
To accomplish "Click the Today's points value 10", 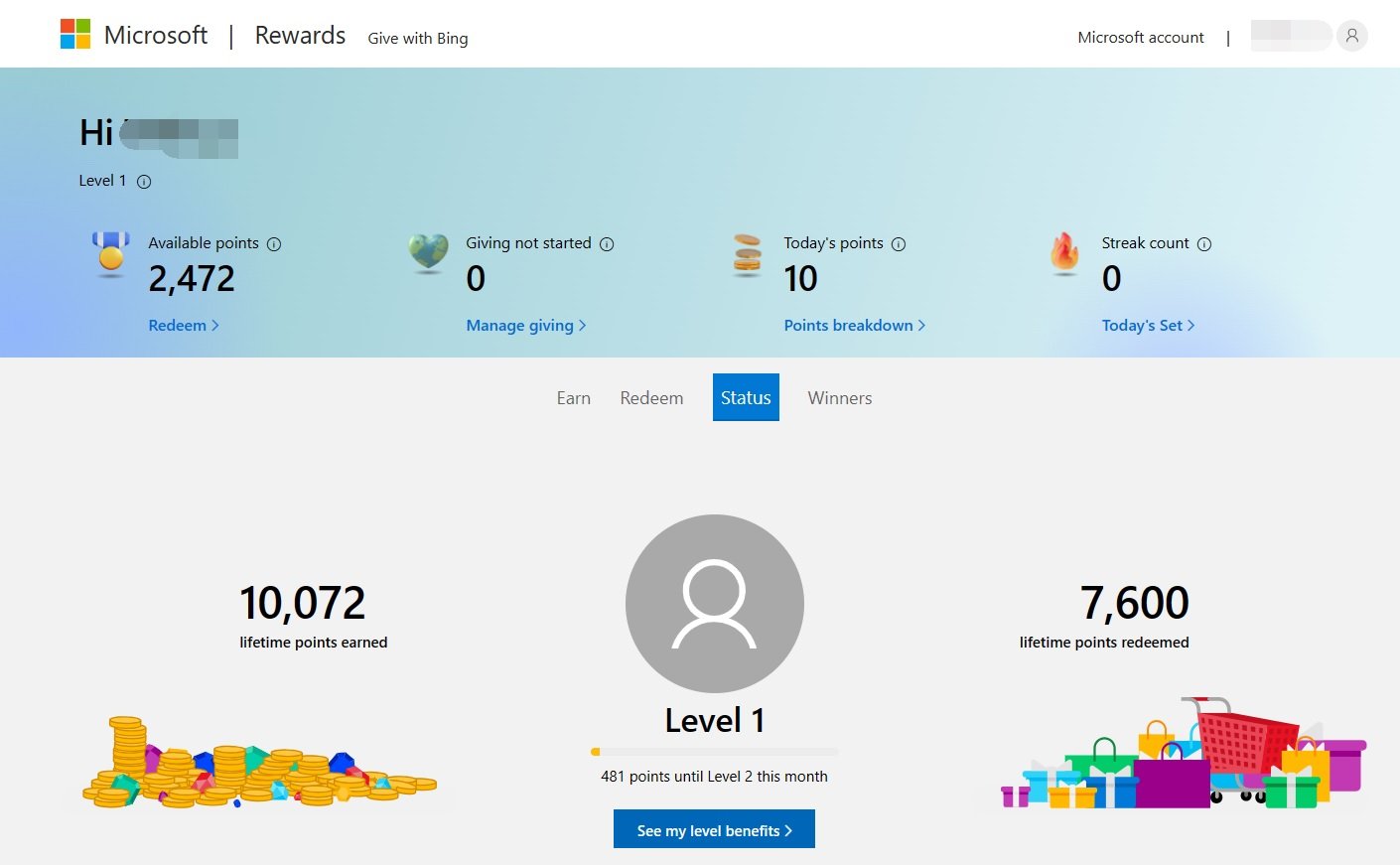I will [800, 279].
